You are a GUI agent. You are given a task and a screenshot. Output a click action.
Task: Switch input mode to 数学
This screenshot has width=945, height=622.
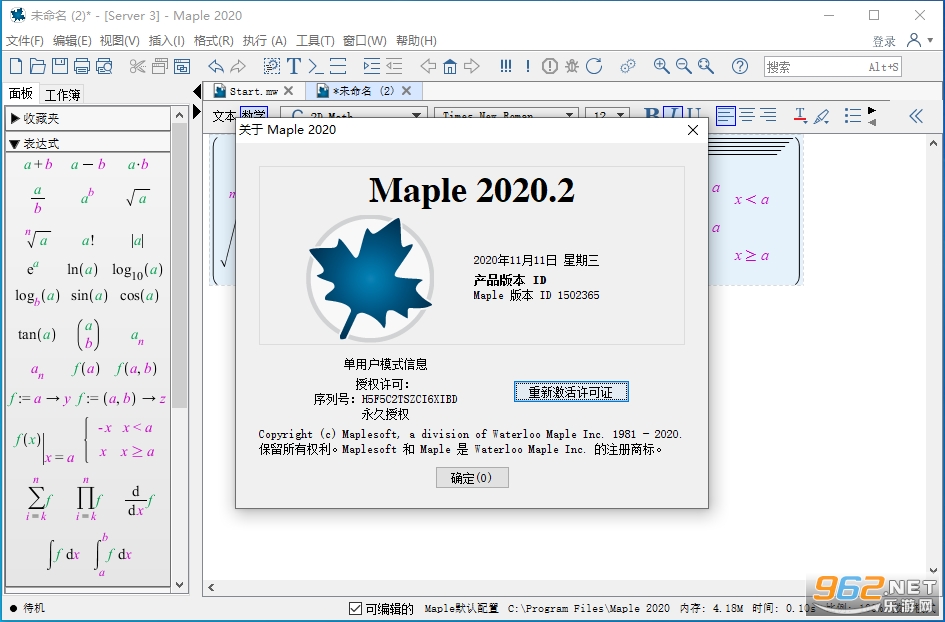[253, 115]
